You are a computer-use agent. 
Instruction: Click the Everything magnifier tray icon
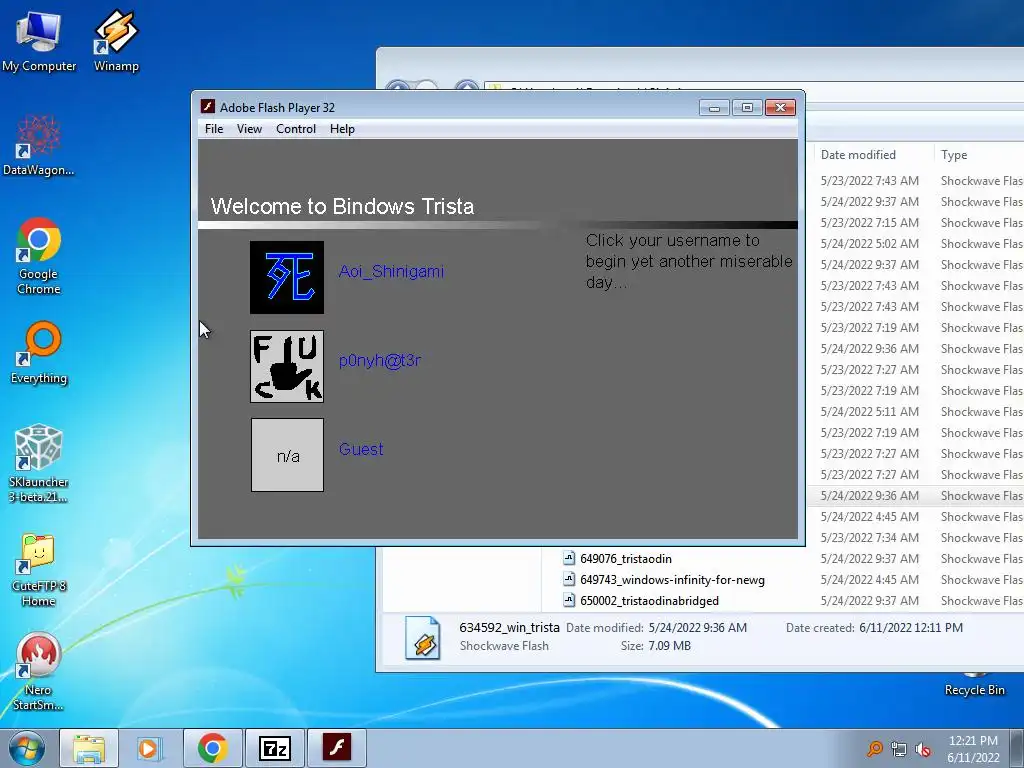pyautogui.click(x=874, y=749)
